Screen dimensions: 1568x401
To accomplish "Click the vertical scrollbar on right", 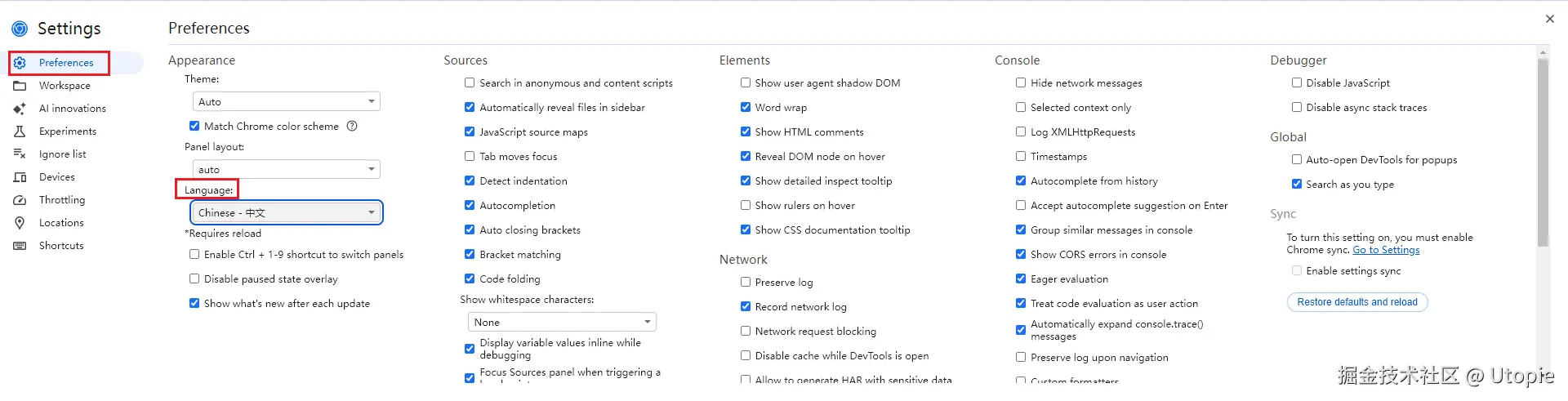I will [1543, 155].
